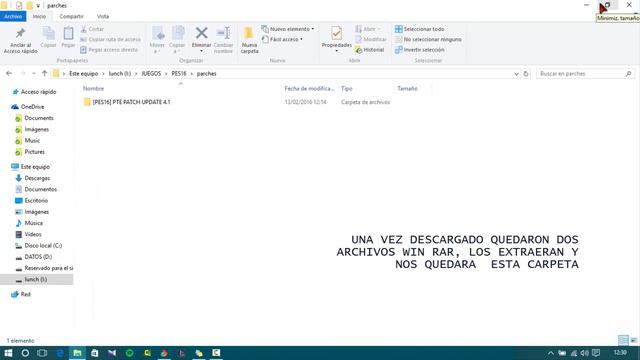Click the Eliminar red X icon
Screen dimensions: 640x360
(201, 33)
